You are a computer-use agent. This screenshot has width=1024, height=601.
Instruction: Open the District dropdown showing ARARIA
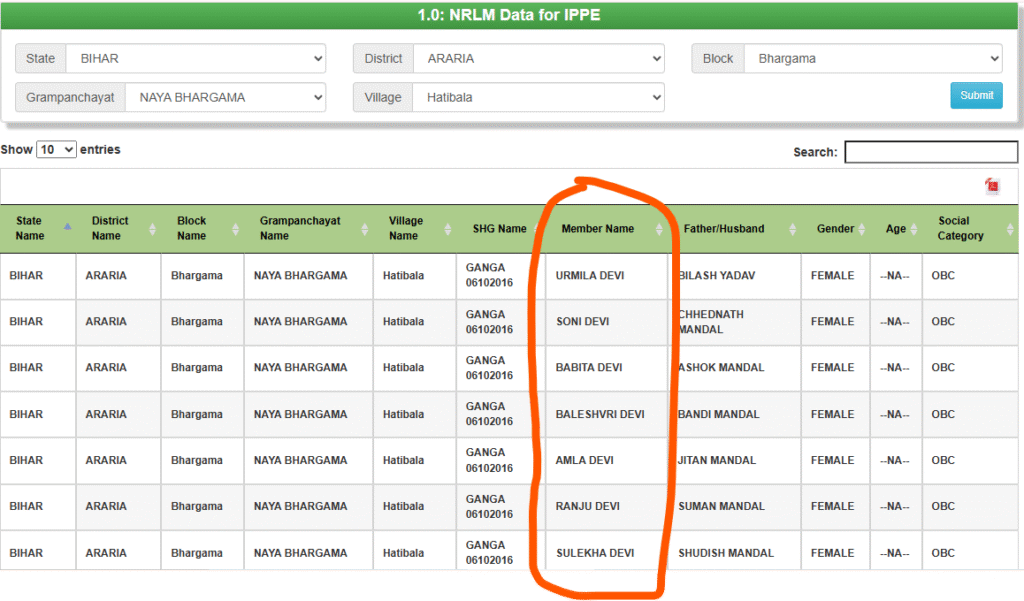tap(538, 59)
